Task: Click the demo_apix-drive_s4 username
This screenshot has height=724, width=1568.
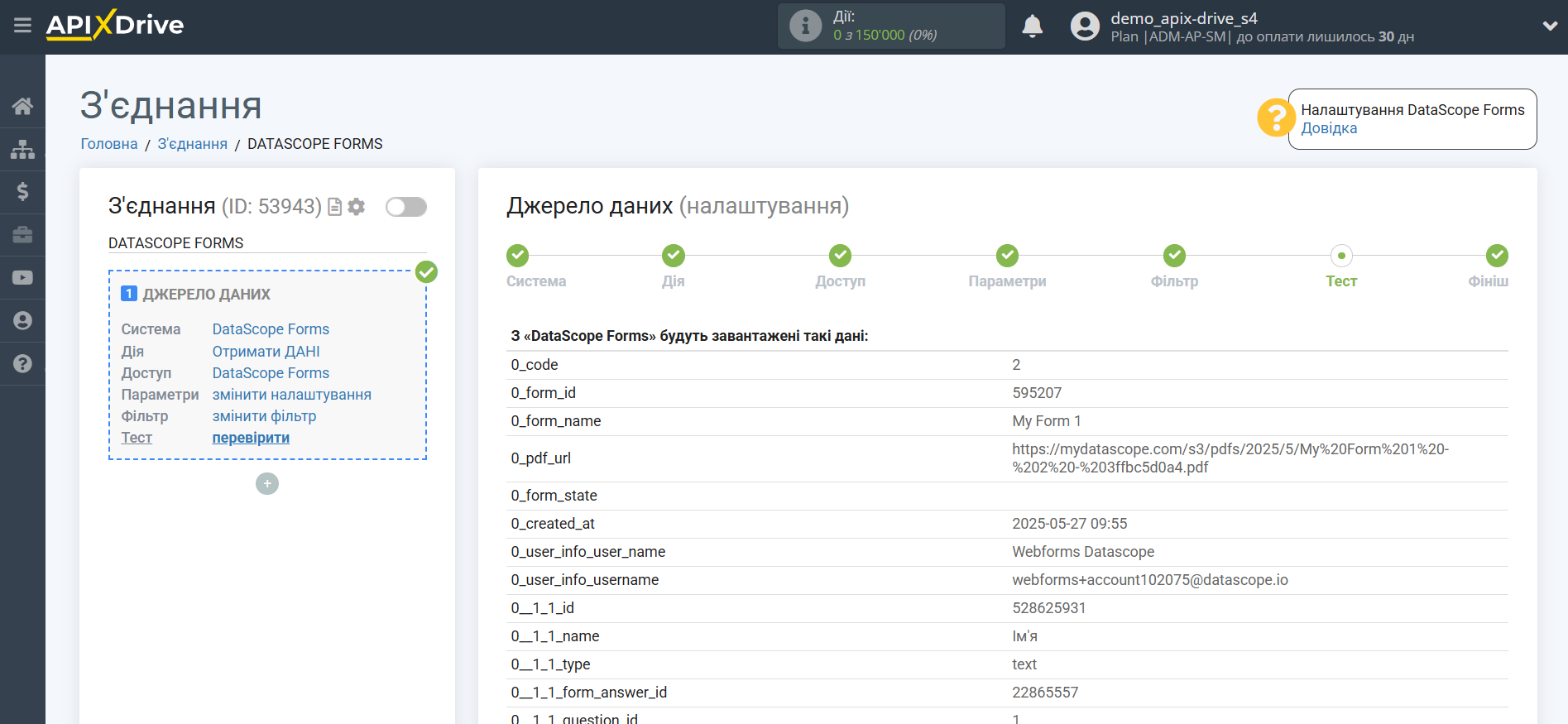Action: [1183, 18]
